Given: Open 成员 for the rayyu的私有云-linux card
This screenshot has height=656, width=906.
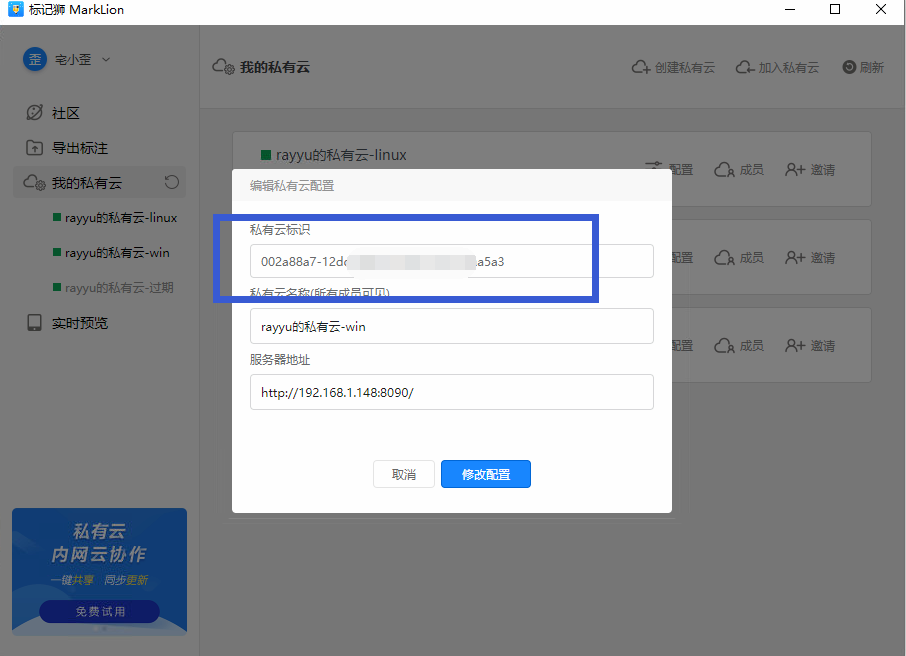Looking at the screenshot, I should tap(739, 170).
